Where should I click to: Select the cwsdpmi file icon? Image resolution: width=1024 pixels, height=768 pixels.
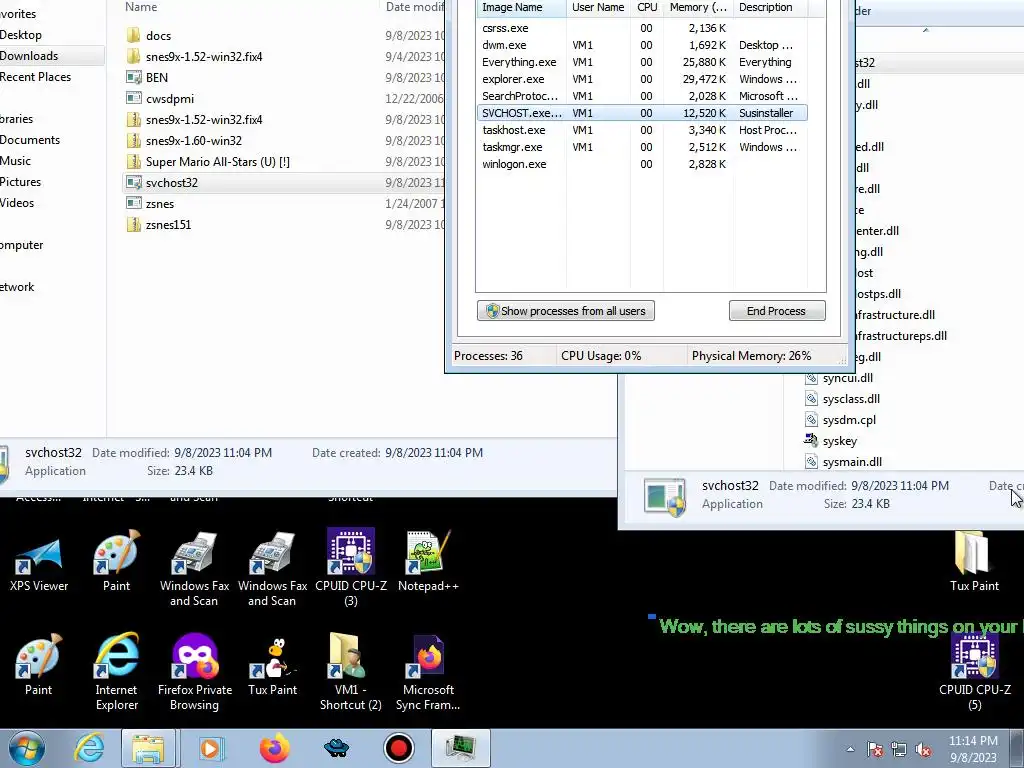[133, 99]
